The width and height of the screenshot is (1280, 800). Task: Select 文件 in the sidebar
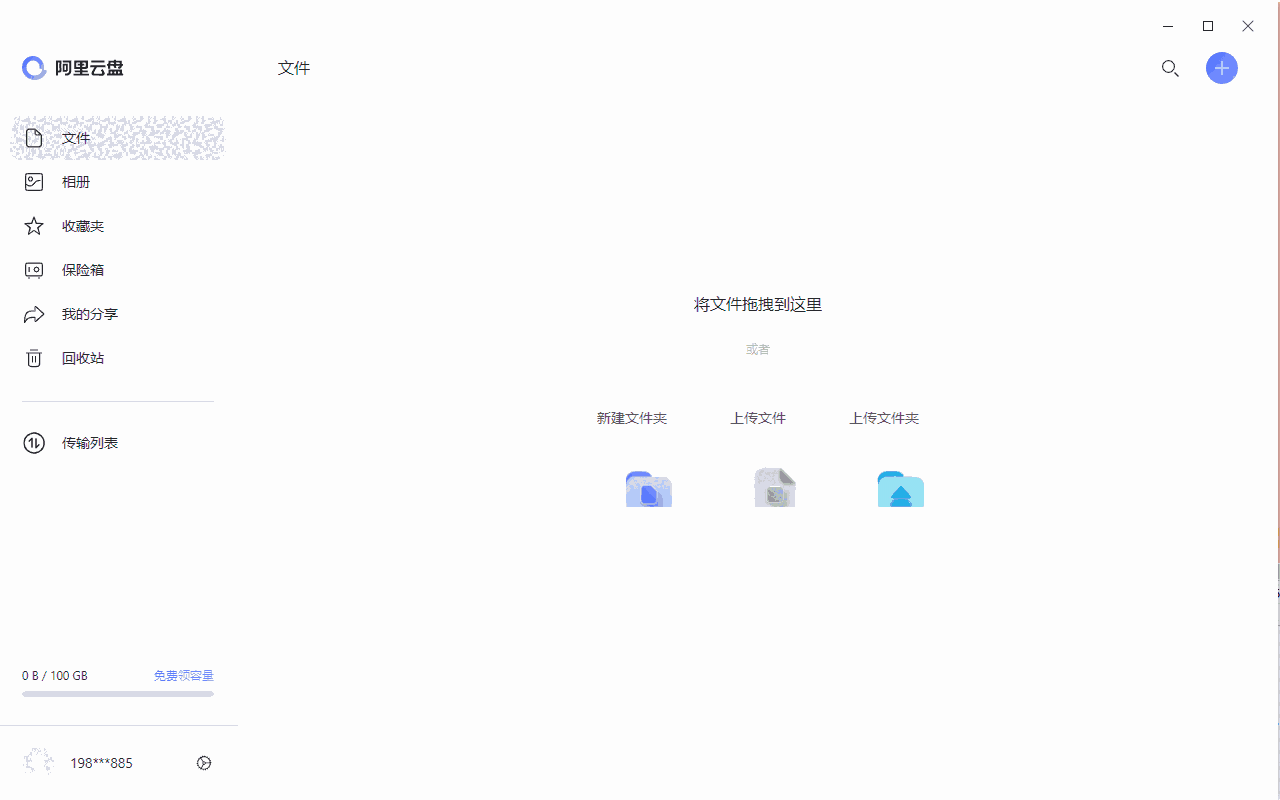(76, 137)
